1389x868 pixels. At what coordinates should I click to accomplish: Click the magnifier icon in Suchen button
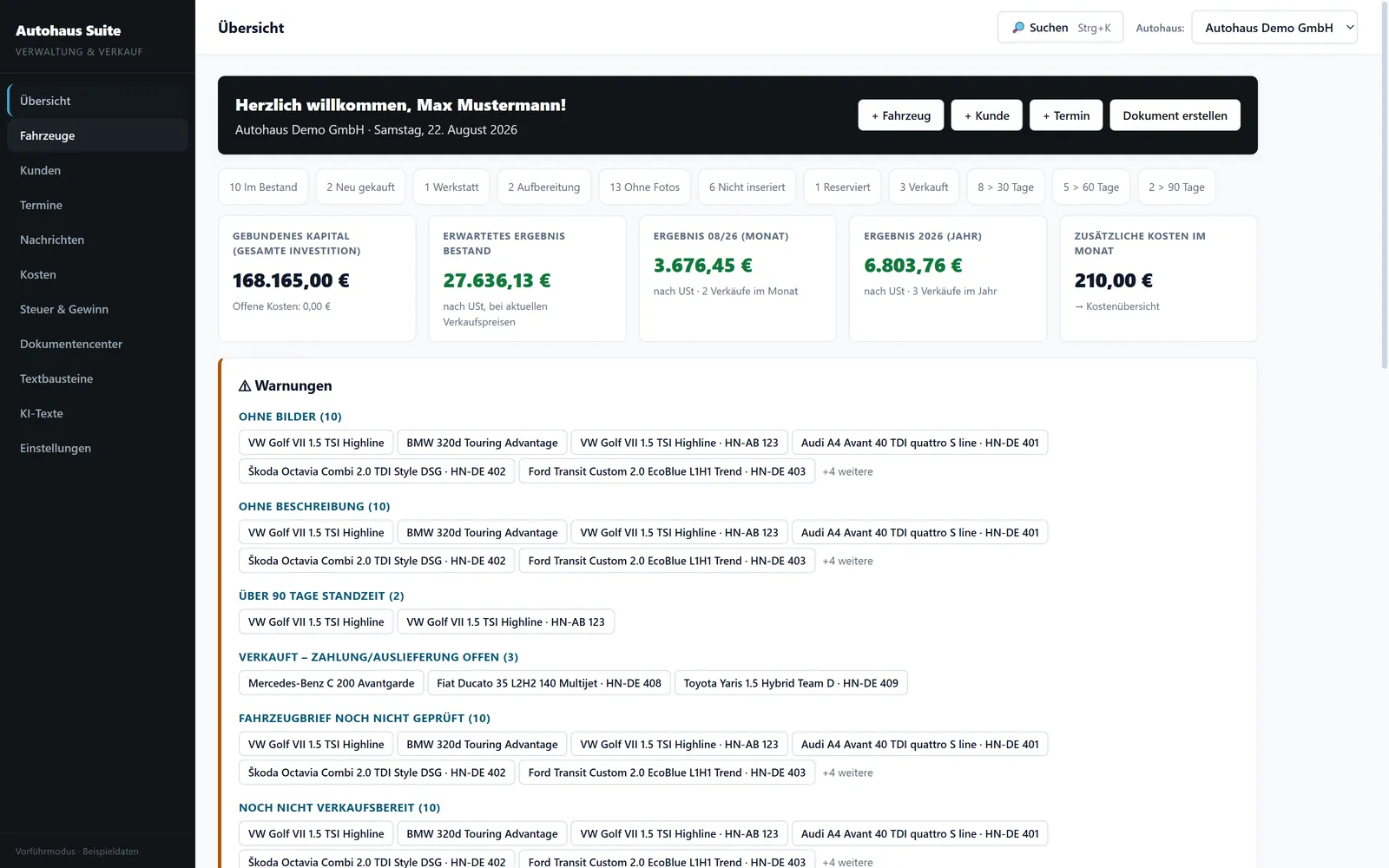click(x=1018, y=28)
